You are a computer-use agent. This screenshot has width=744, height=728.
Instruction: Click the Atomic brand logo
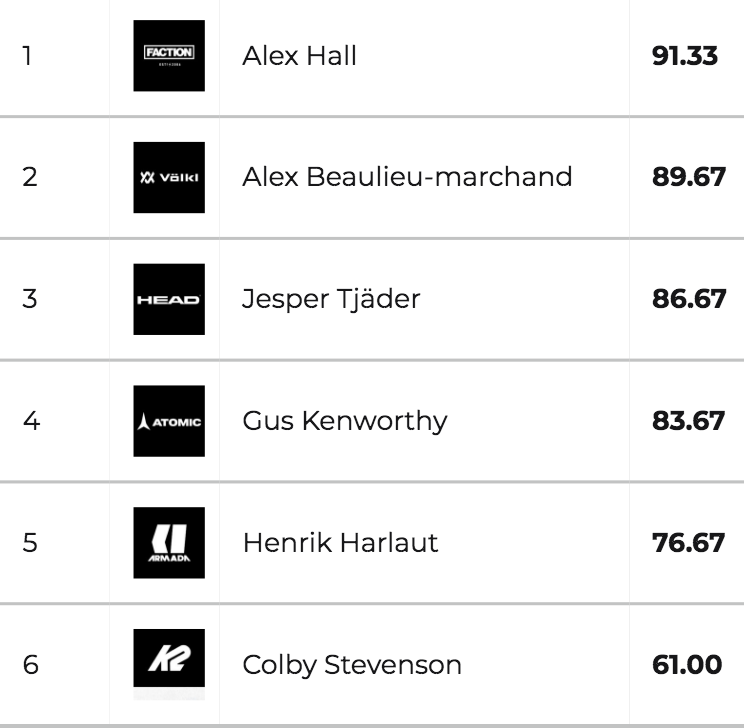(169, 421)
